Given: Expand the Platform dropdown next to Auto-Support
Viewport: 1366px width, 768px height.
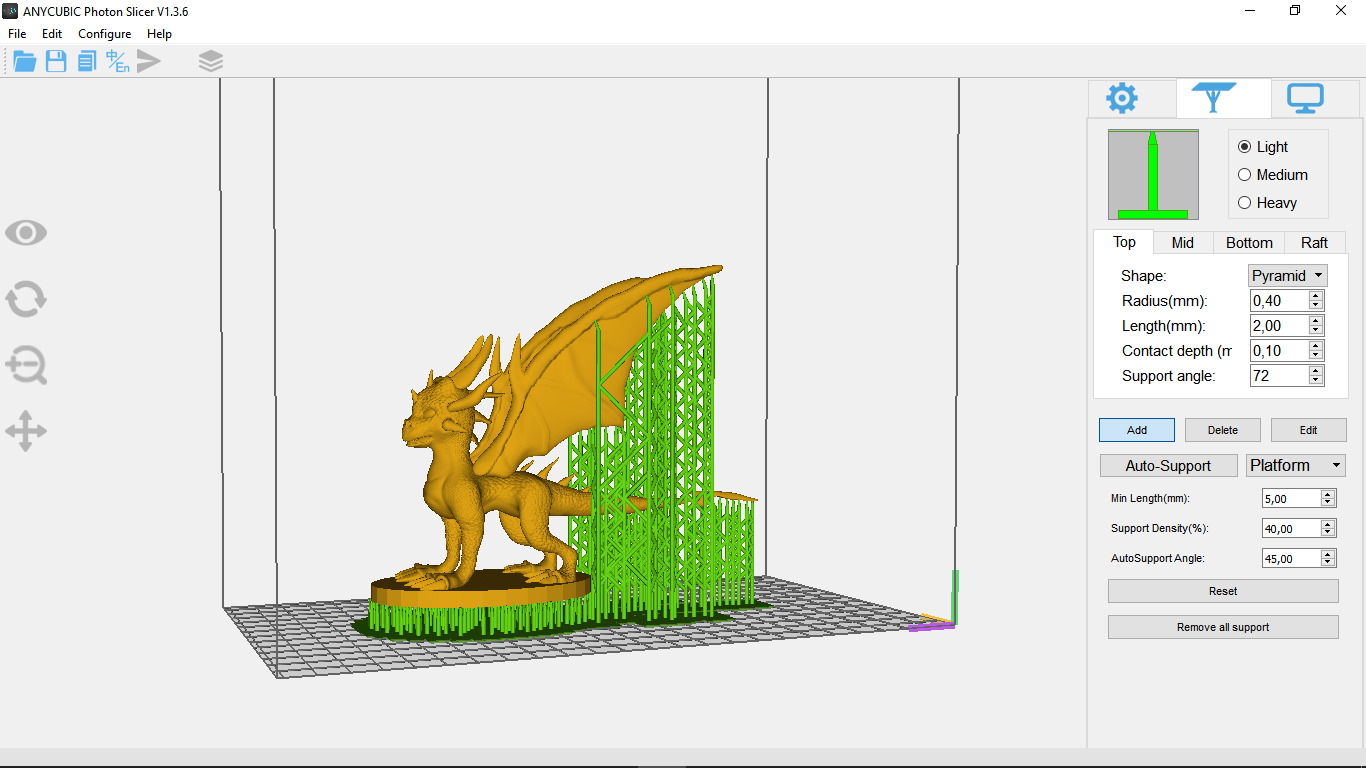Looking at the screenshot, I should point(1296,466).
